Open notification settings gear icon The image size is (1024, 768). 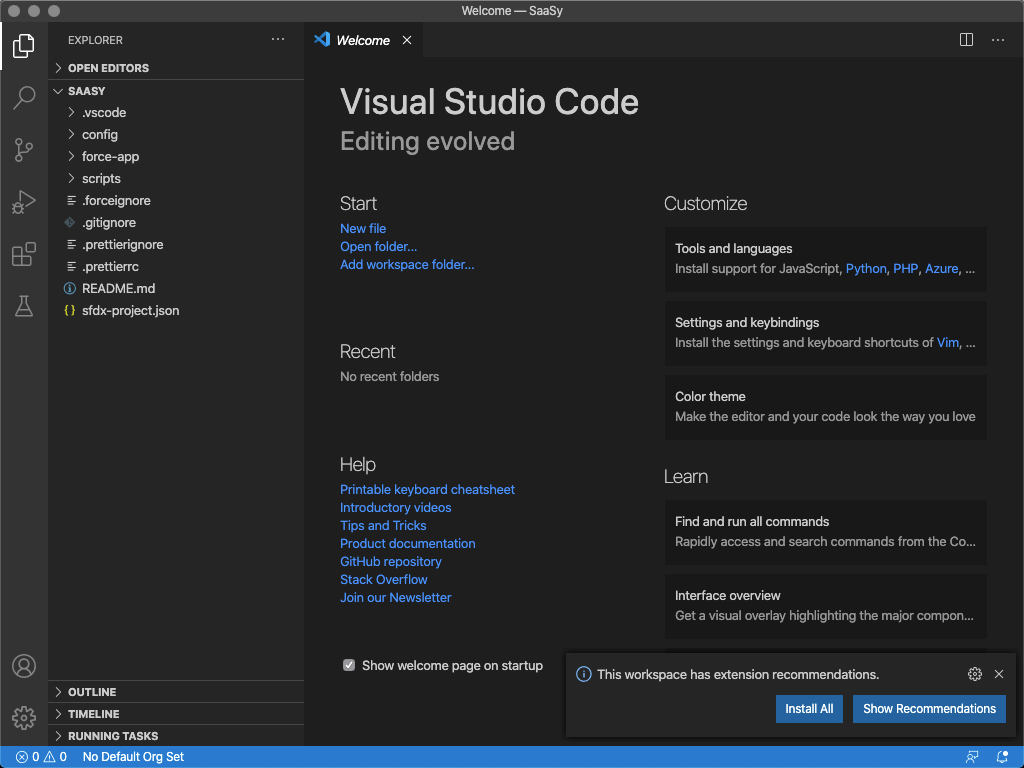tap(975, 674)
